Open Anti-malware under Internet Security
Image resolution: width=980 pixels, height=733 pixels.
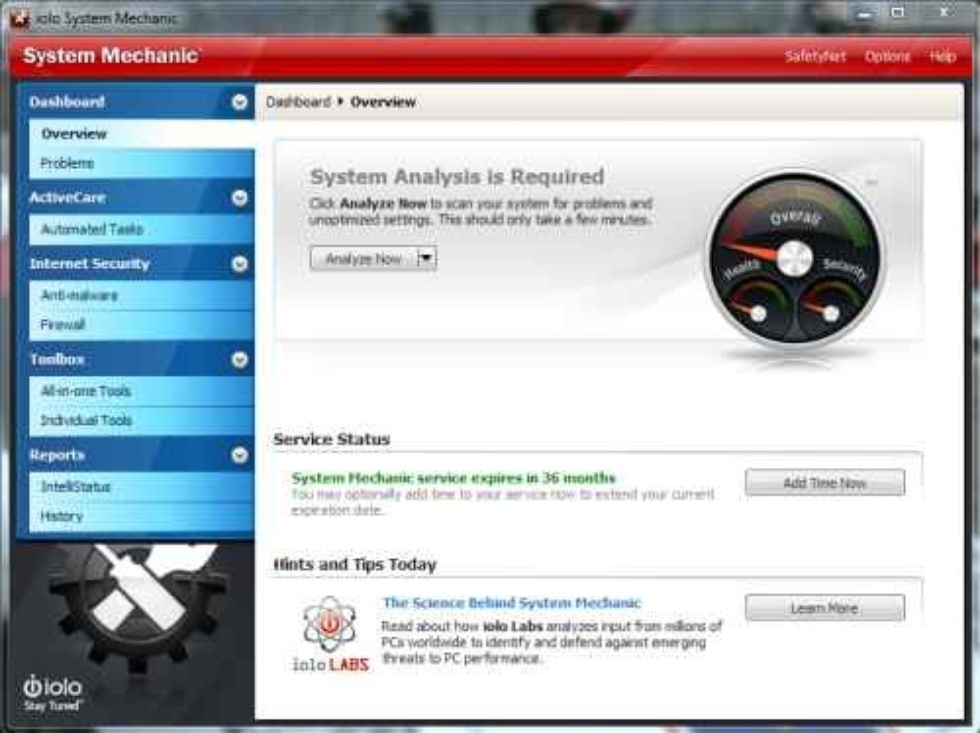(x=141, y=296)
